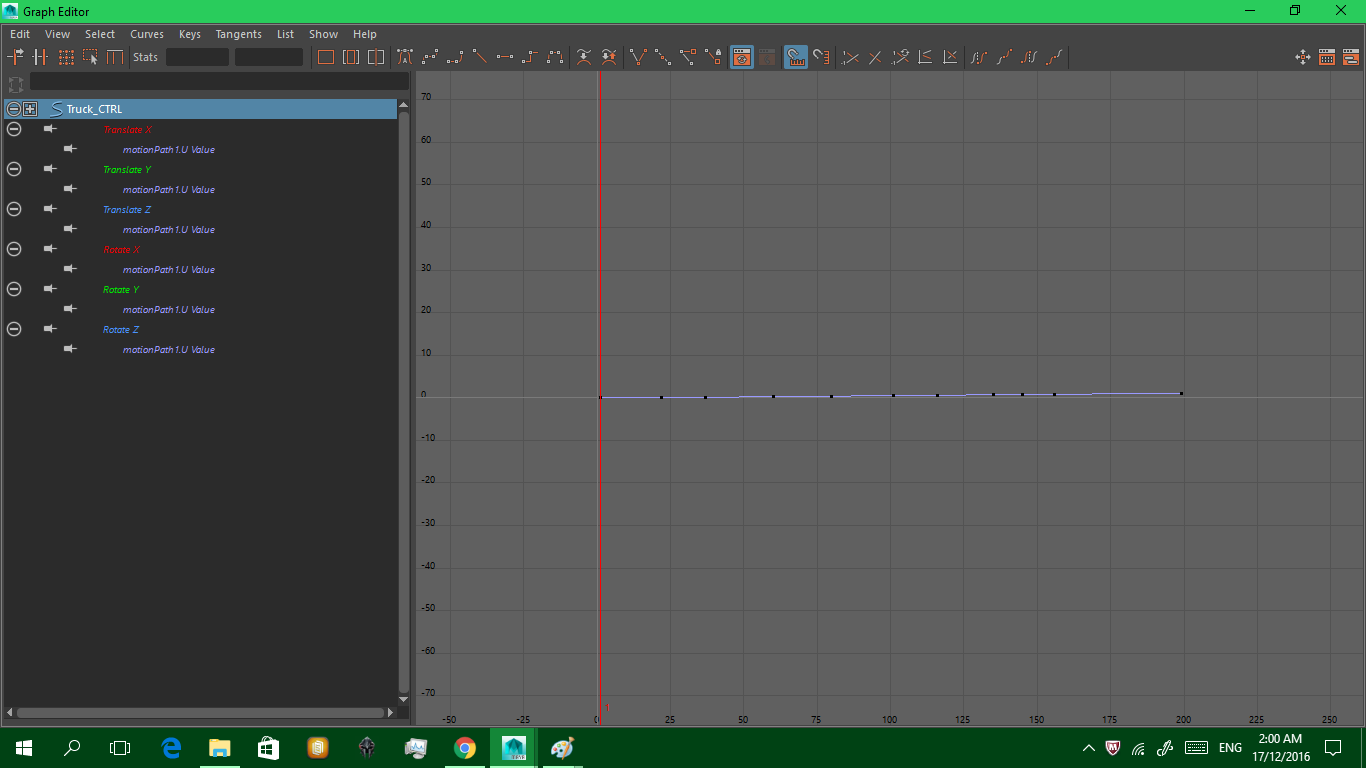1366x768 pixels.
Task: Select the Move Nearest Picked Key tool
Action: pyautogui.click(x=16, y=57)
